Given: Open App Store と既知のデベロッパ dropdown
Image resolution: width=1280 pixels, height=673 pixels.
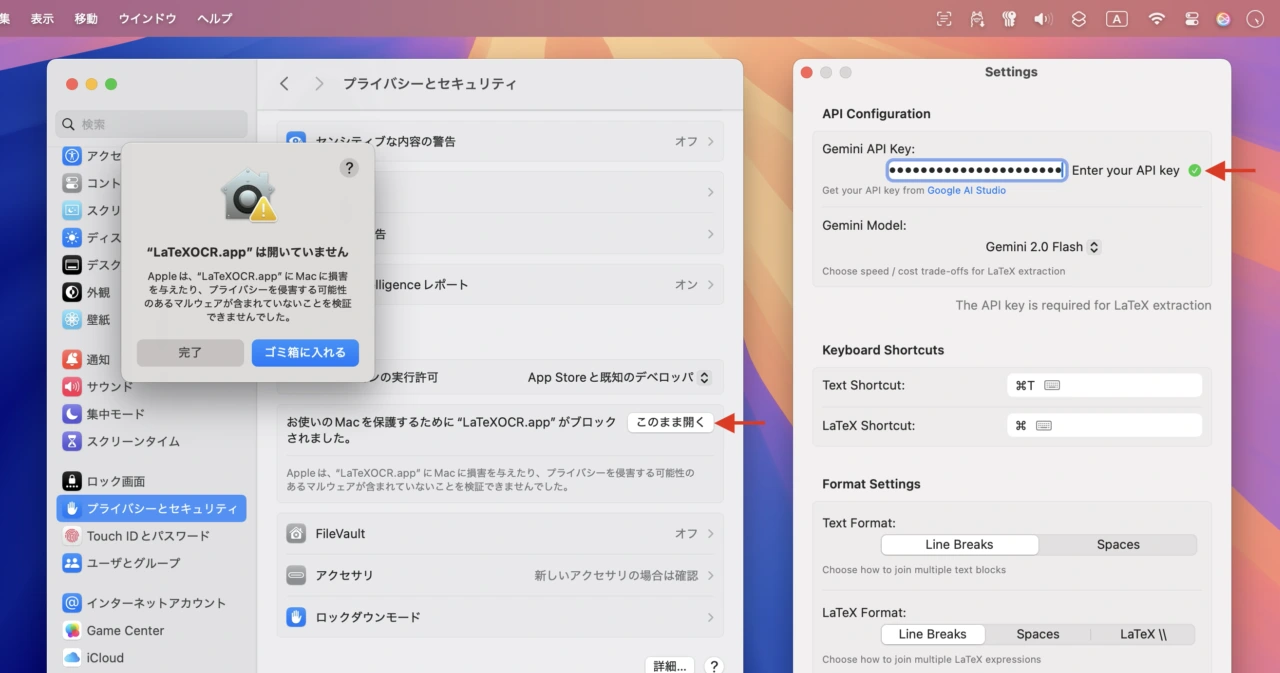Looking at the screenshot, I should coord(618,378).
